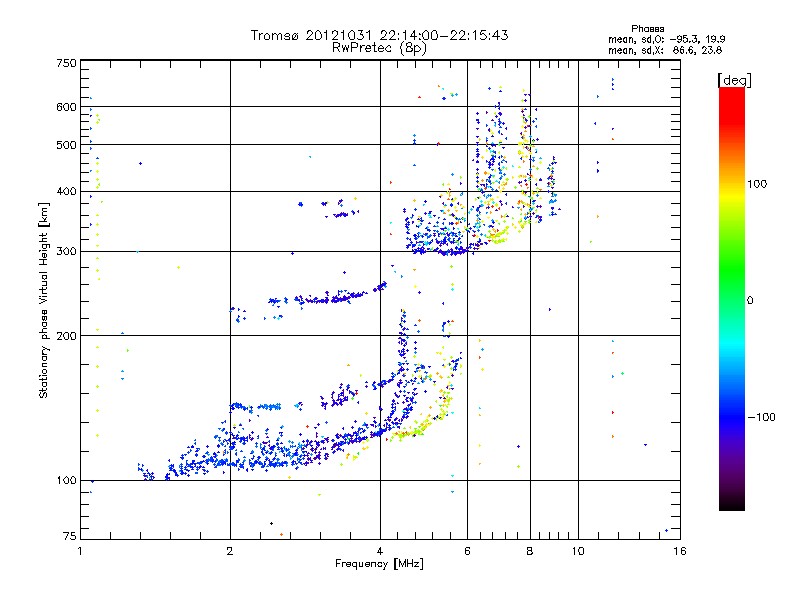The image size is (800, 600).
Task: Click the colorbar tick label '-100'
Action: coord(761,417)
